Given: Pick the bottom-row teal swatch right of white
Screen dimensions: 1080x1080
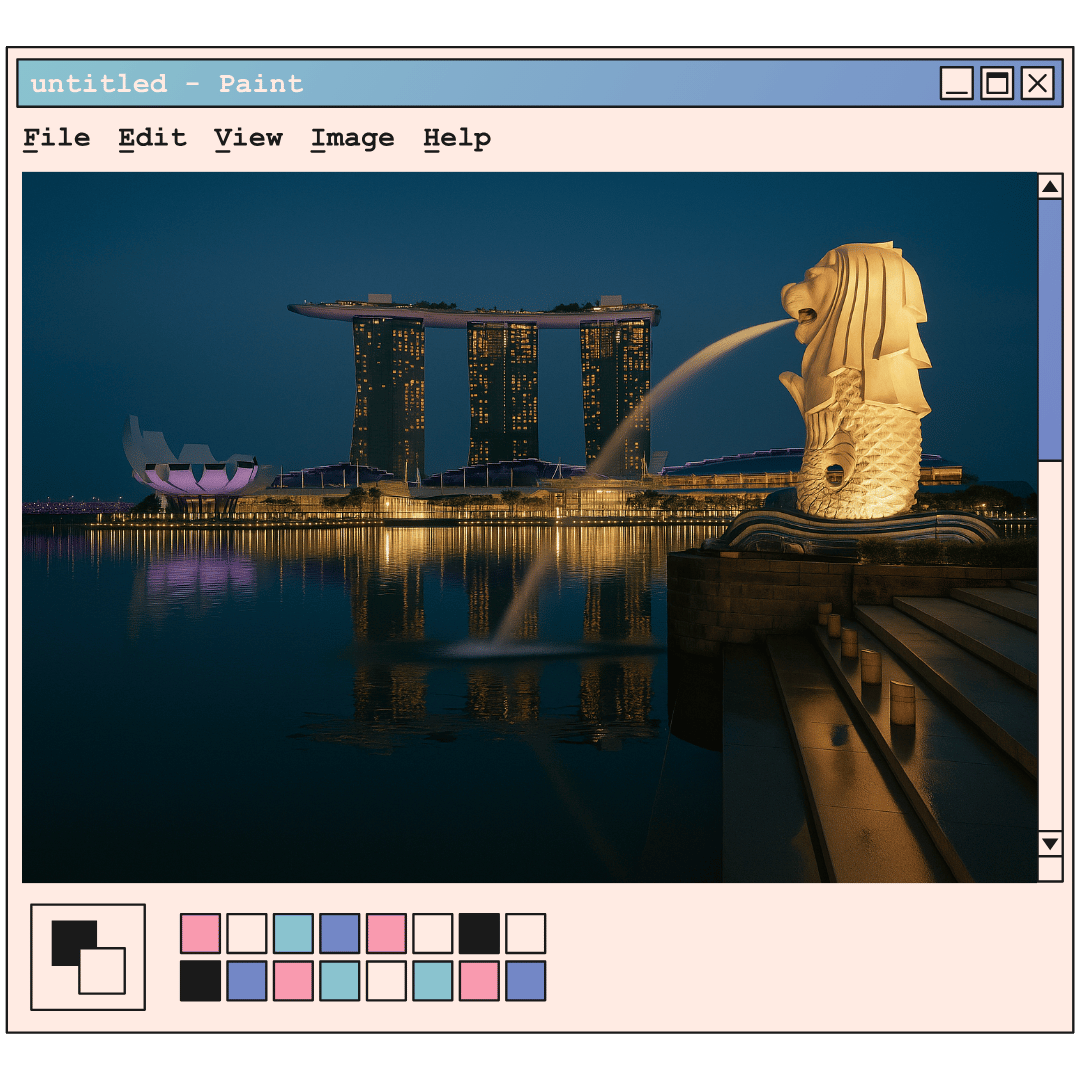Looking at the screenshot, I should point(433,981).
